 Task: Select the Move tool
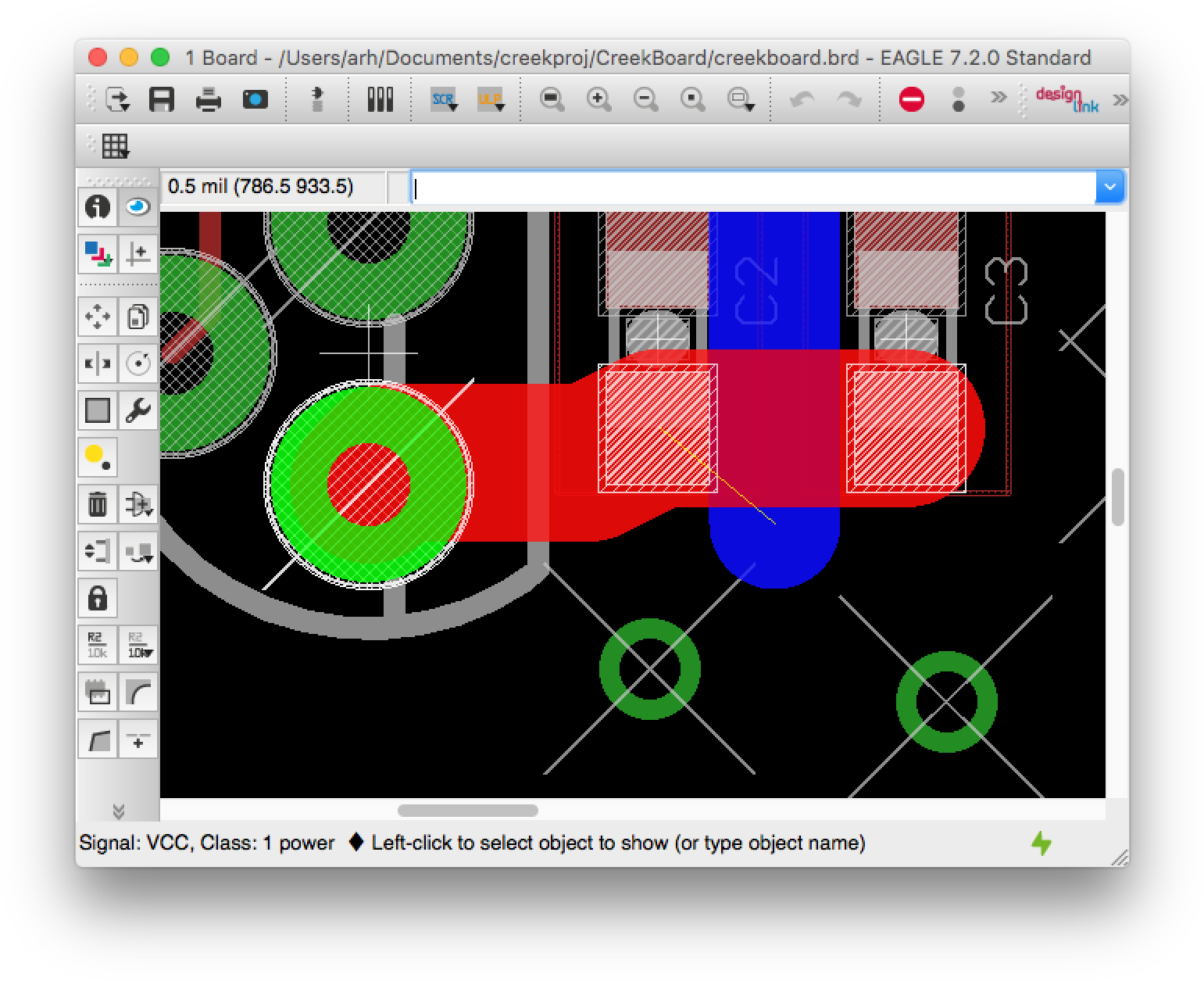coord(98,317)
